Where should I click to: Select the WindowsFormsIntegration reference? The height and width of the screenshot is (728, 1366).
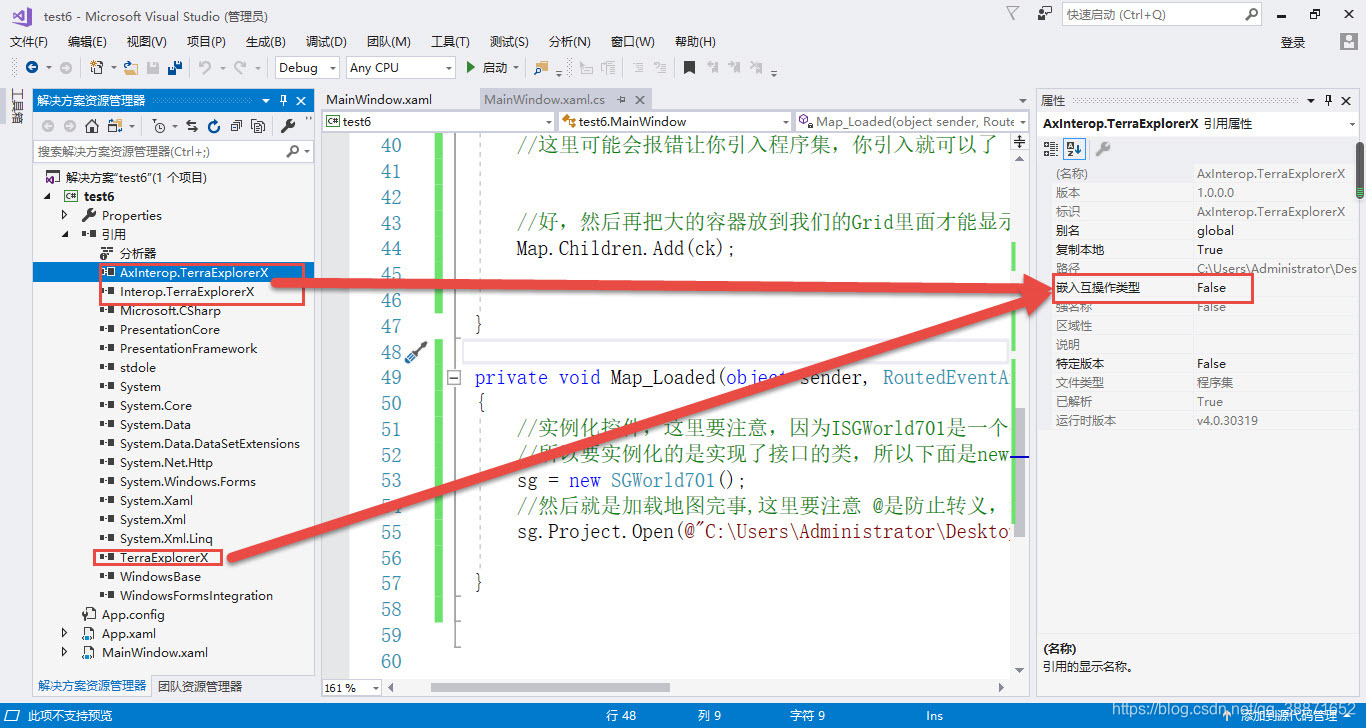coord(196,595)
